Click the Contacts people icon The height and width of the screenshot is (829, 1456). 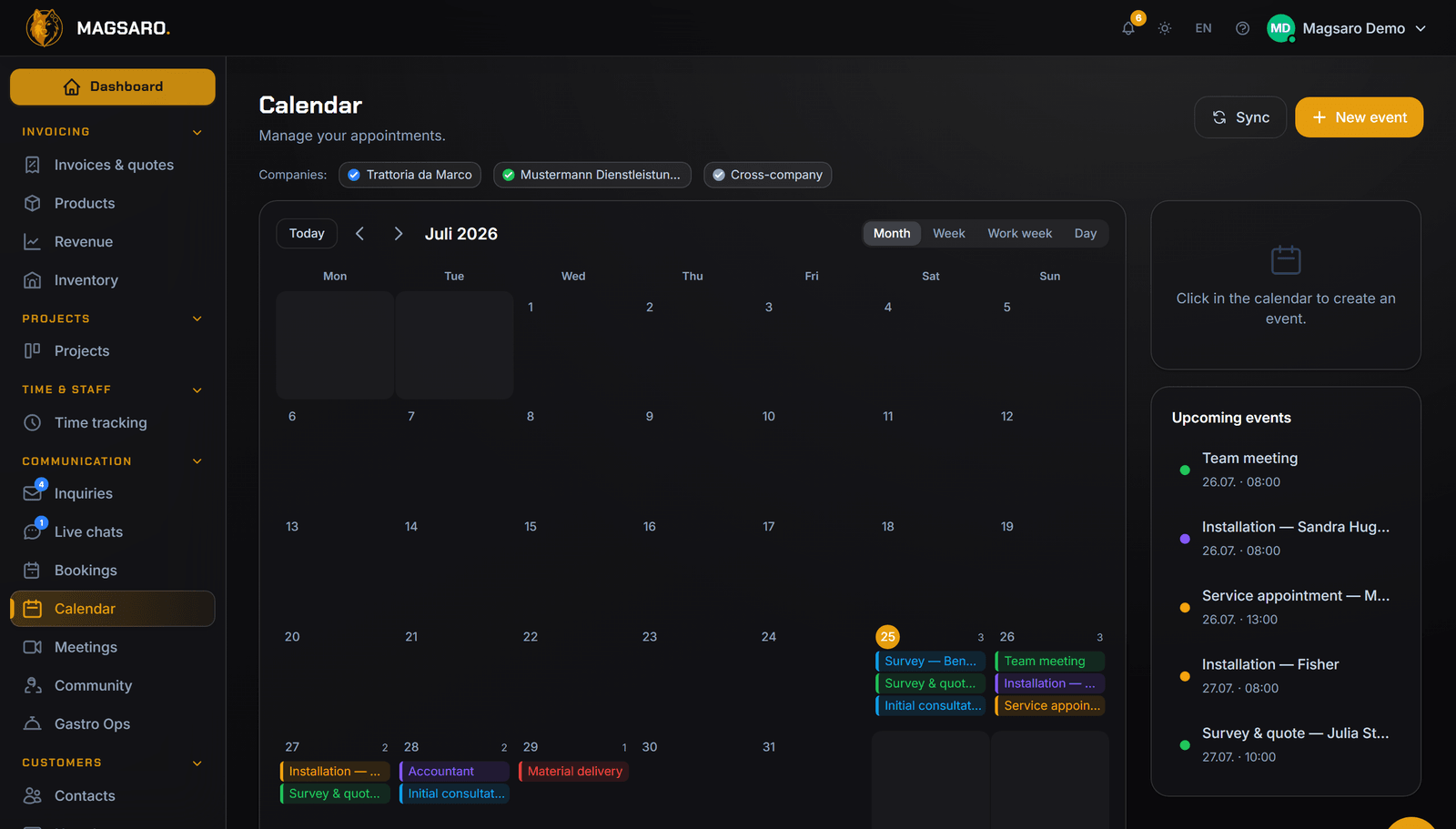point(33,795)
